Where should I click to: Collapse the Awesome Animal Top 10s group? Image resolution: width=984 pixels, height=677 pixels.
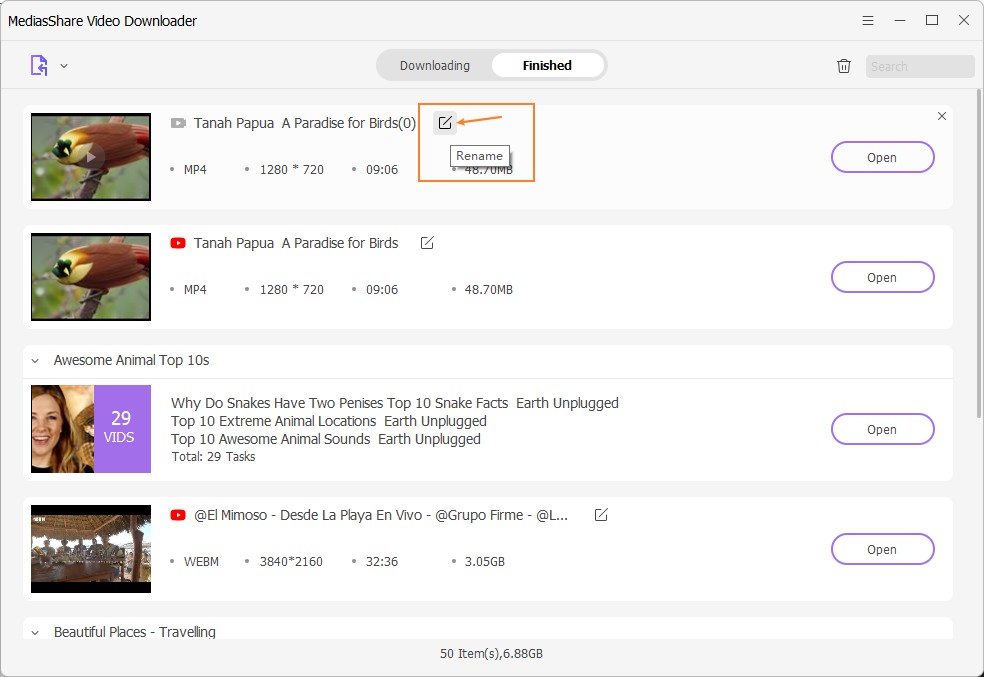point(36,361)
